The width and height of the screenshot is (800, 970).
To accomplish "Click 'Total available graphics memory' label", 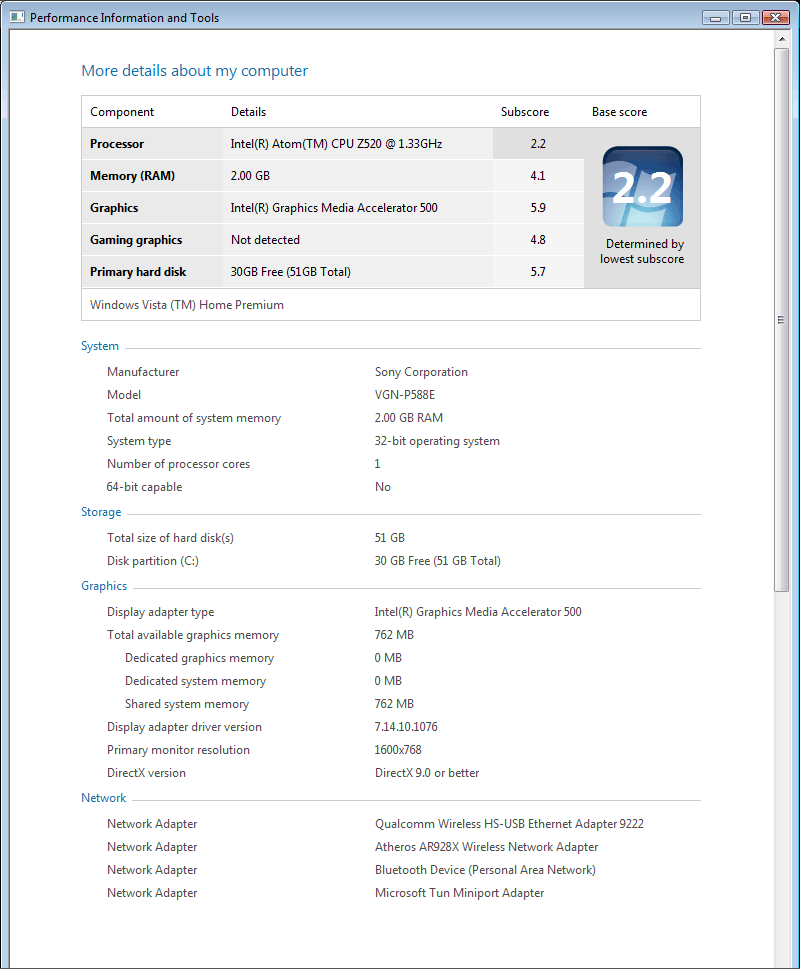I will tap(192, 635).
